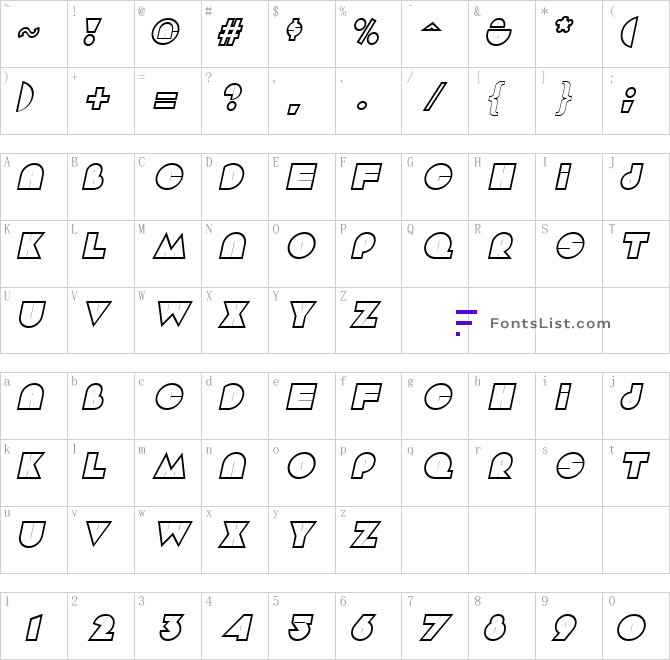The height and width of the screenshot is (660, 670).
Task: Select the lowercase w glyph cell
Action: click(x=168, y=540)
